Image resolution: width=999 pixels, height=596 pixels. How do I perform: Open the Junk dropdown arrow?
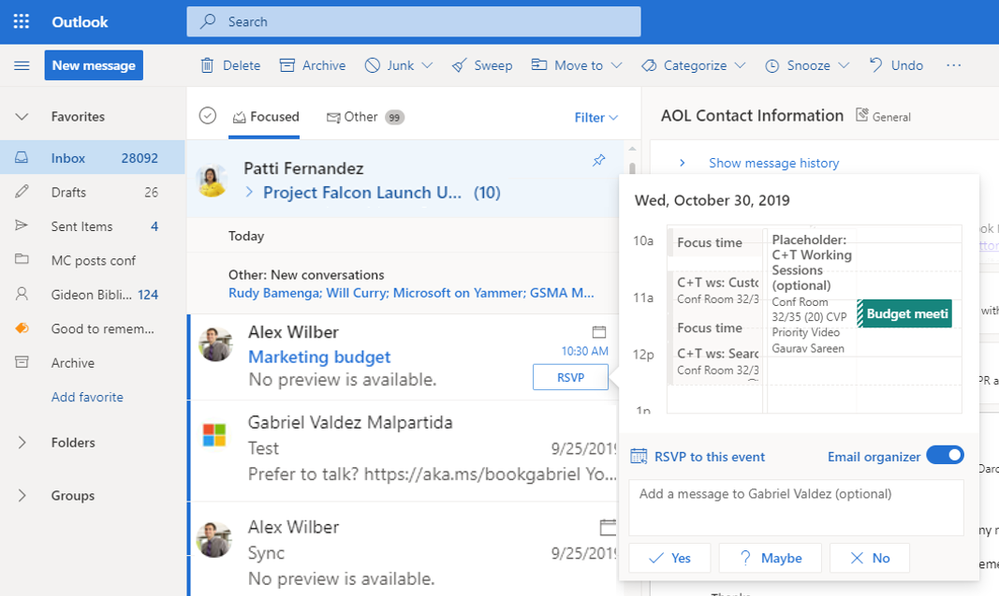tap(428, 66)
